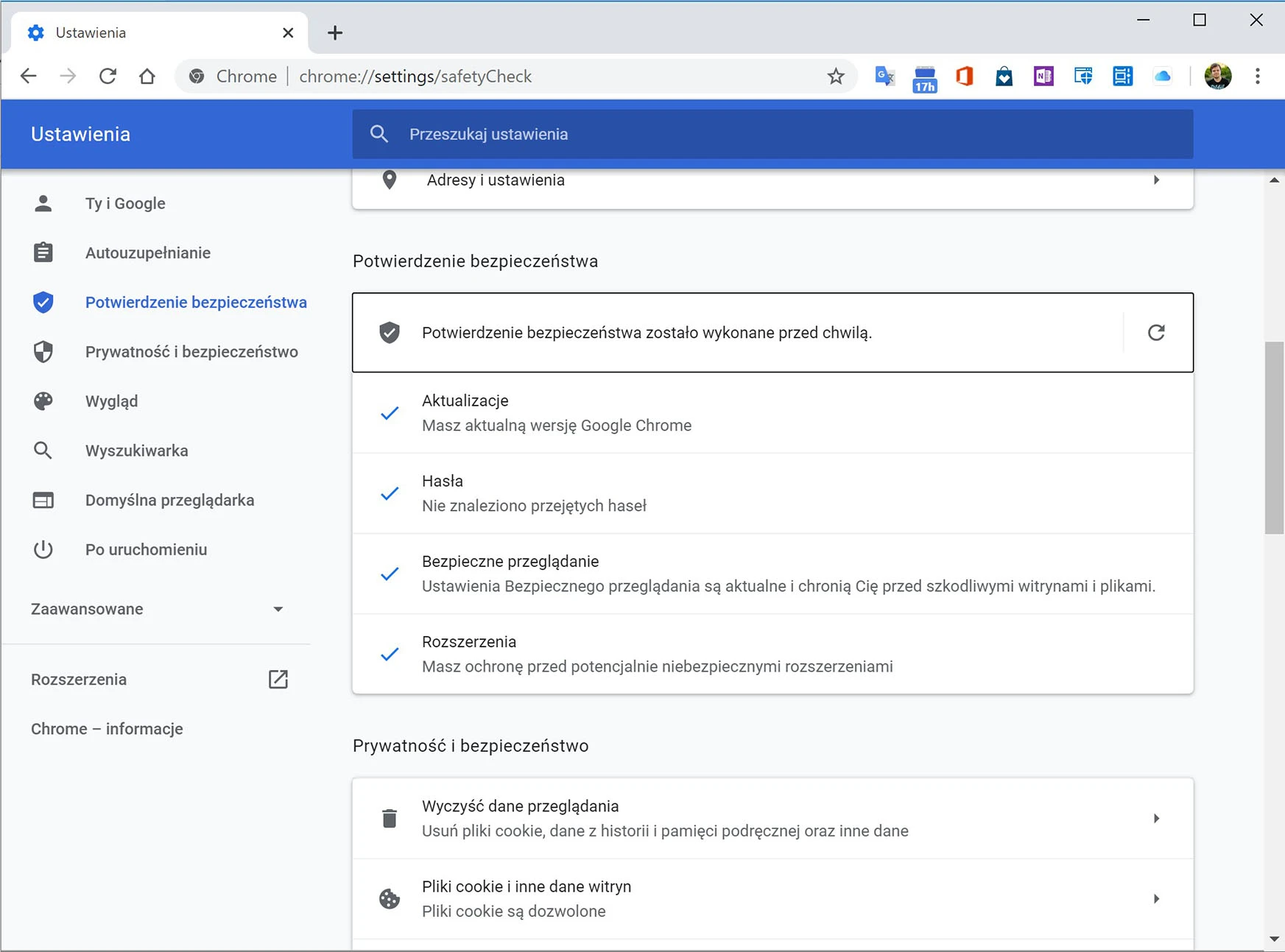Click the power icon beside Po uruchomieniu
1285x952 pixels.
(43, 549)
